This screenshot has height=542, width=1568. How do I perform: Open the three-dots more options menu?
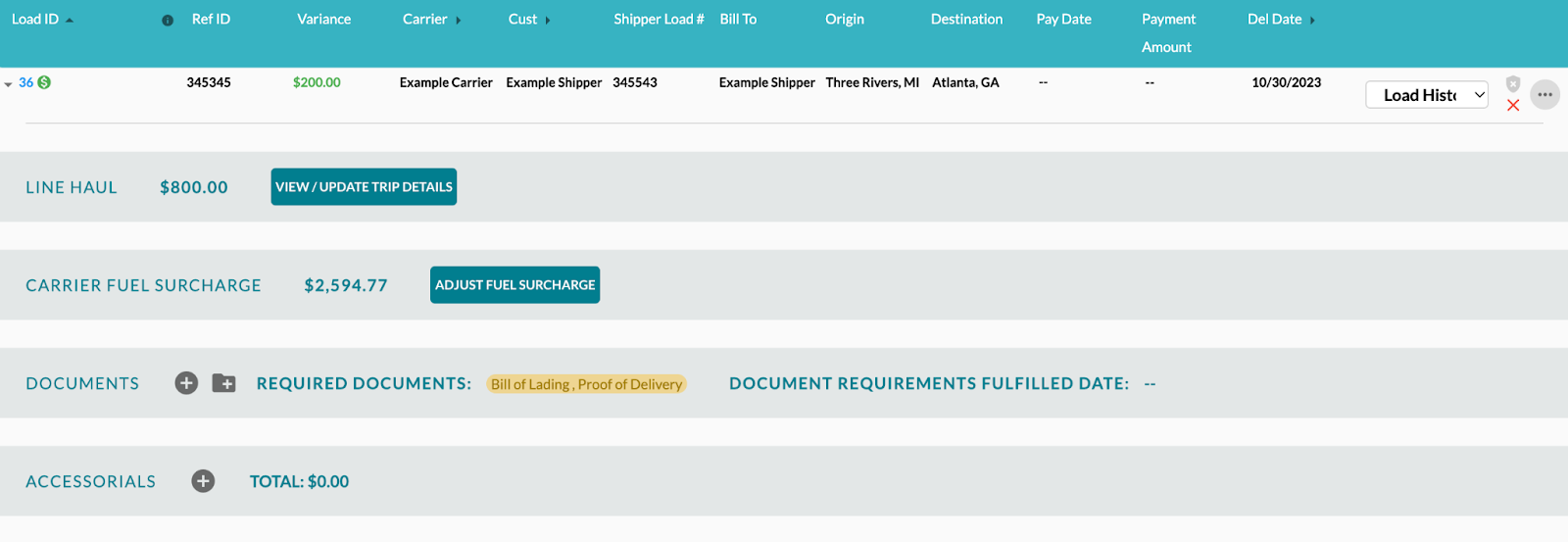1545,95
